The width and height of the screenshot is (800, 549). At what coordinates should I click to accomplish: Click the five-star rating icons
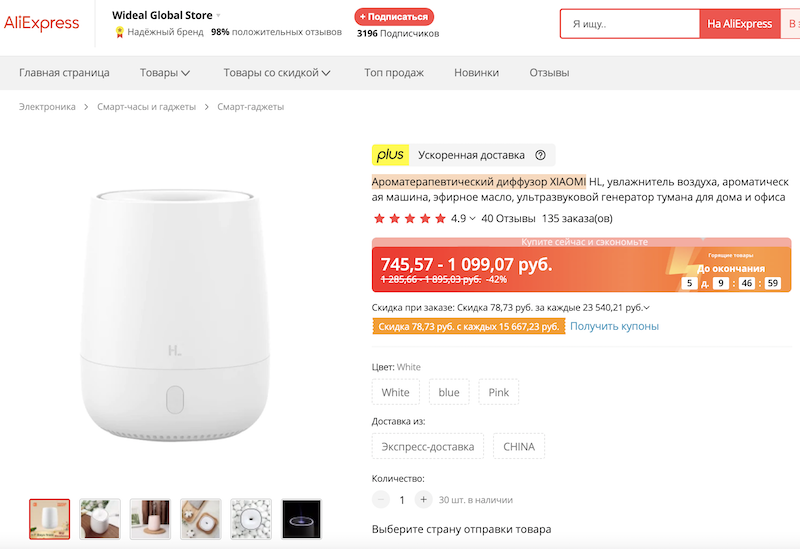pos(409,218)
